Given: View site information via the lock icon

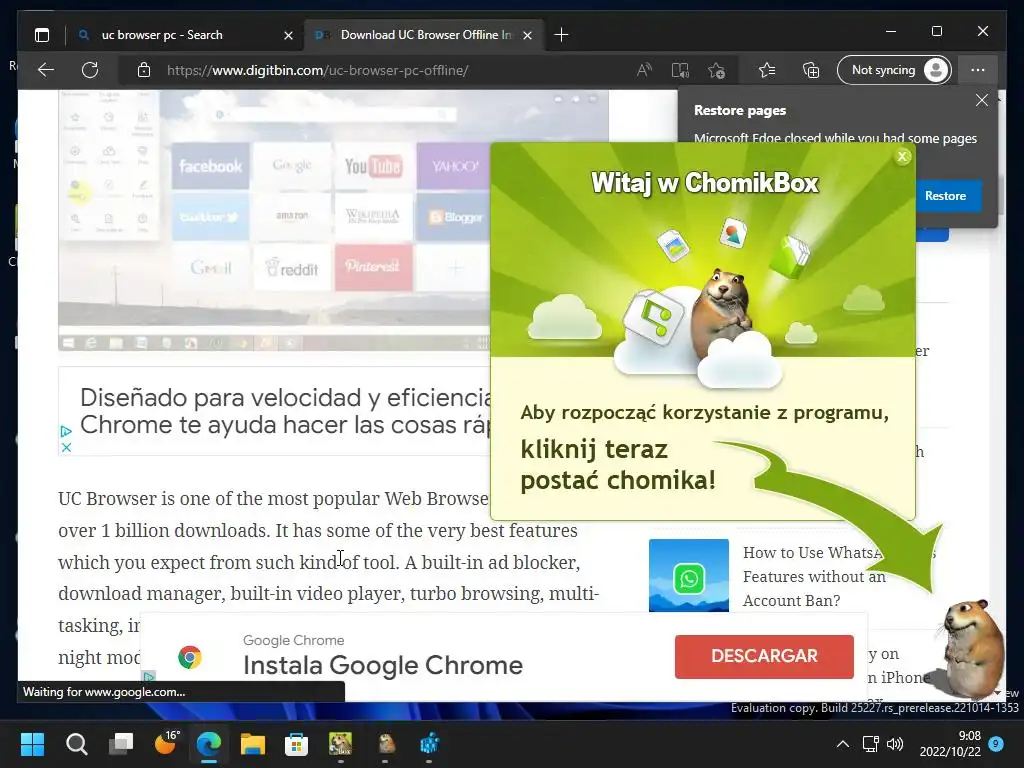Looking at the screenshot, I should [144, 70].
